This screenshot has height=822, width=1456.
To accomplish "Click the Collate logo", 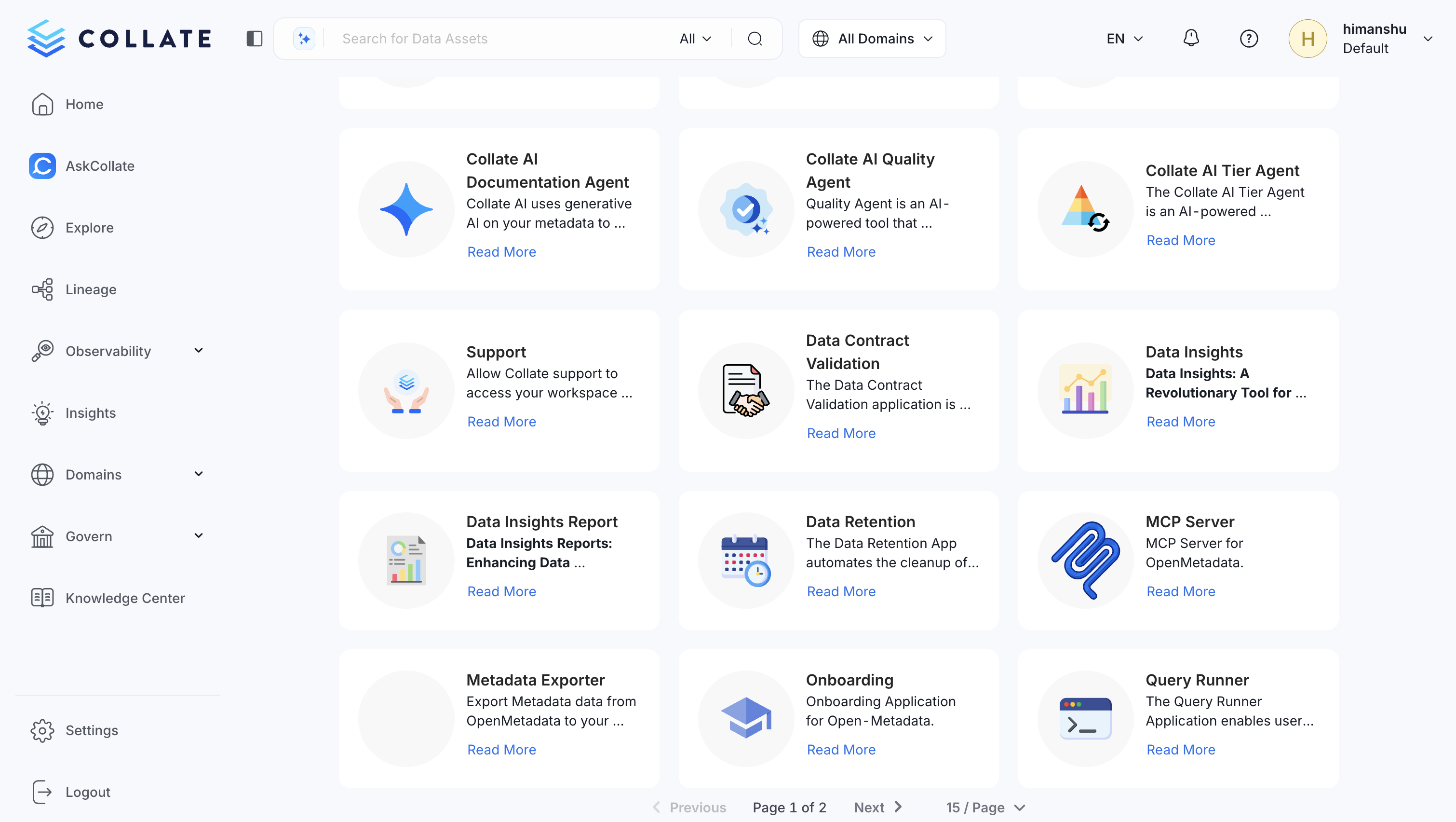I will [x=119, y=38].
